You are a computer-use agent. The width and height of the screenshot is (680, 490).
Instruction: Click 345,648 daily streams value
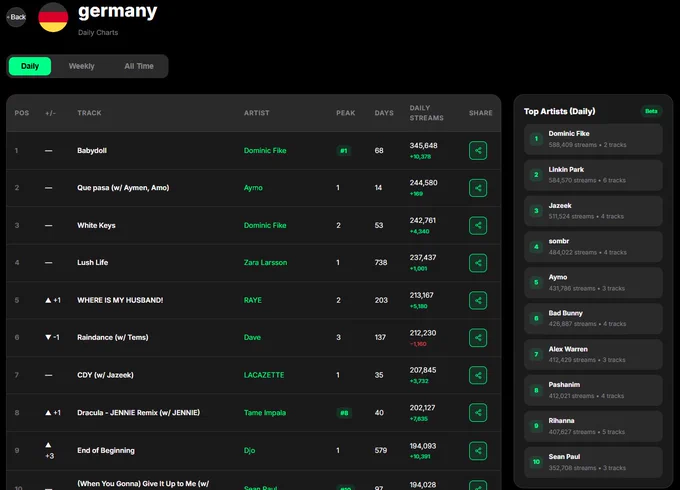(x=423, y=146)
